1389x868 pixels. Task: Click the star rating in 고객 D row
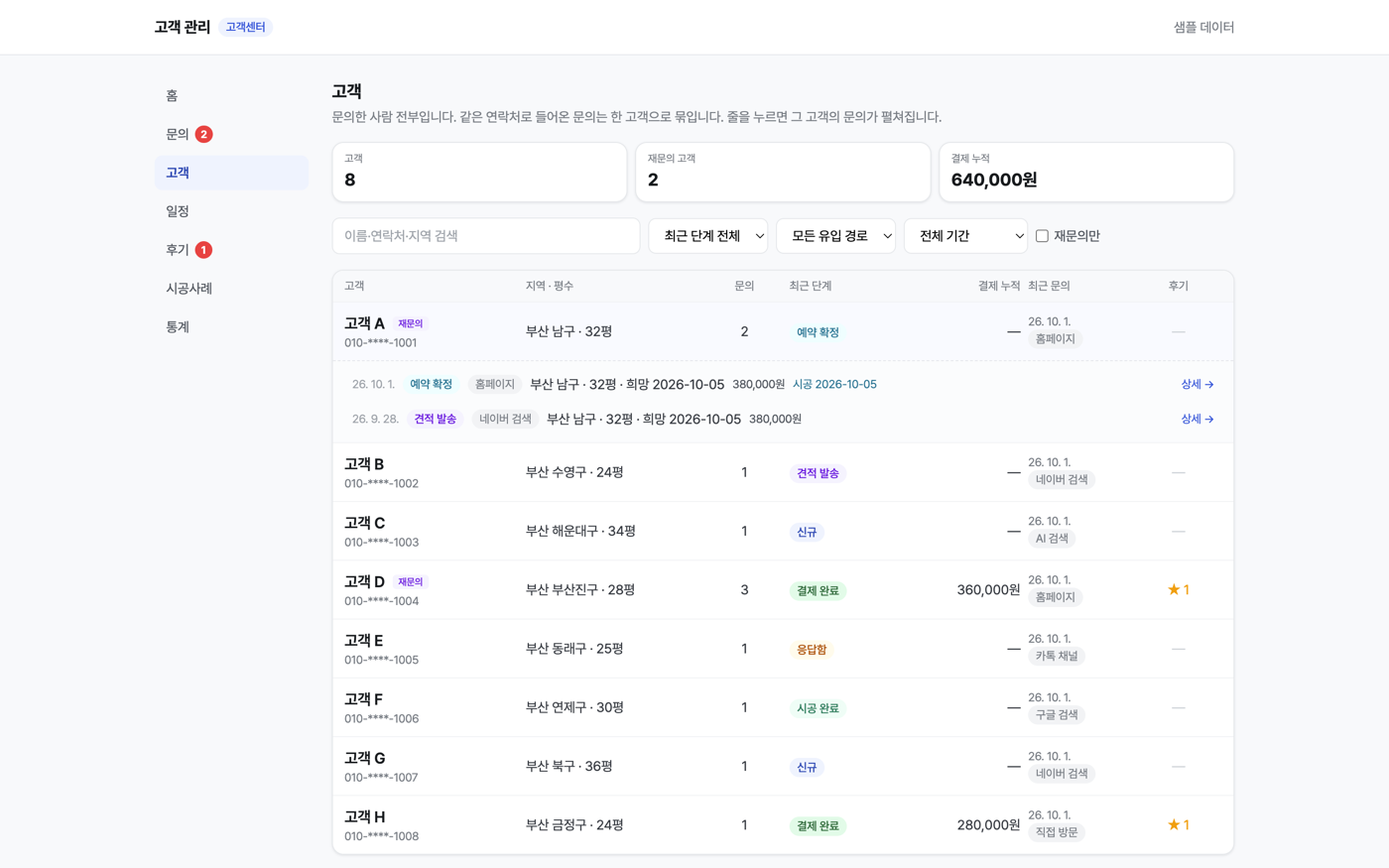point(1179,589)
